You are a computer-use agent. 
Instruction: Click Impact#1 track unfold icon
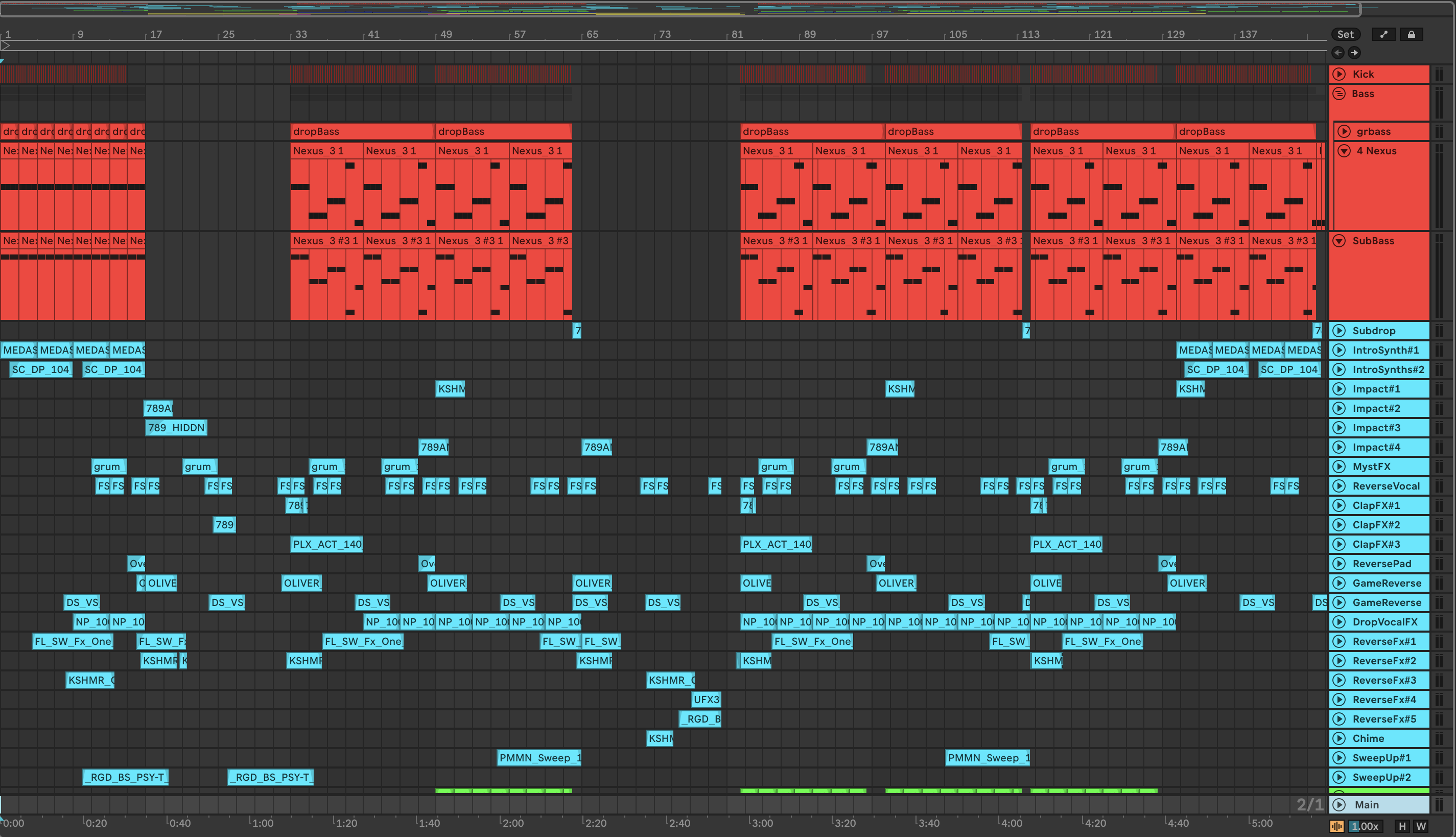pos(1339,389)
